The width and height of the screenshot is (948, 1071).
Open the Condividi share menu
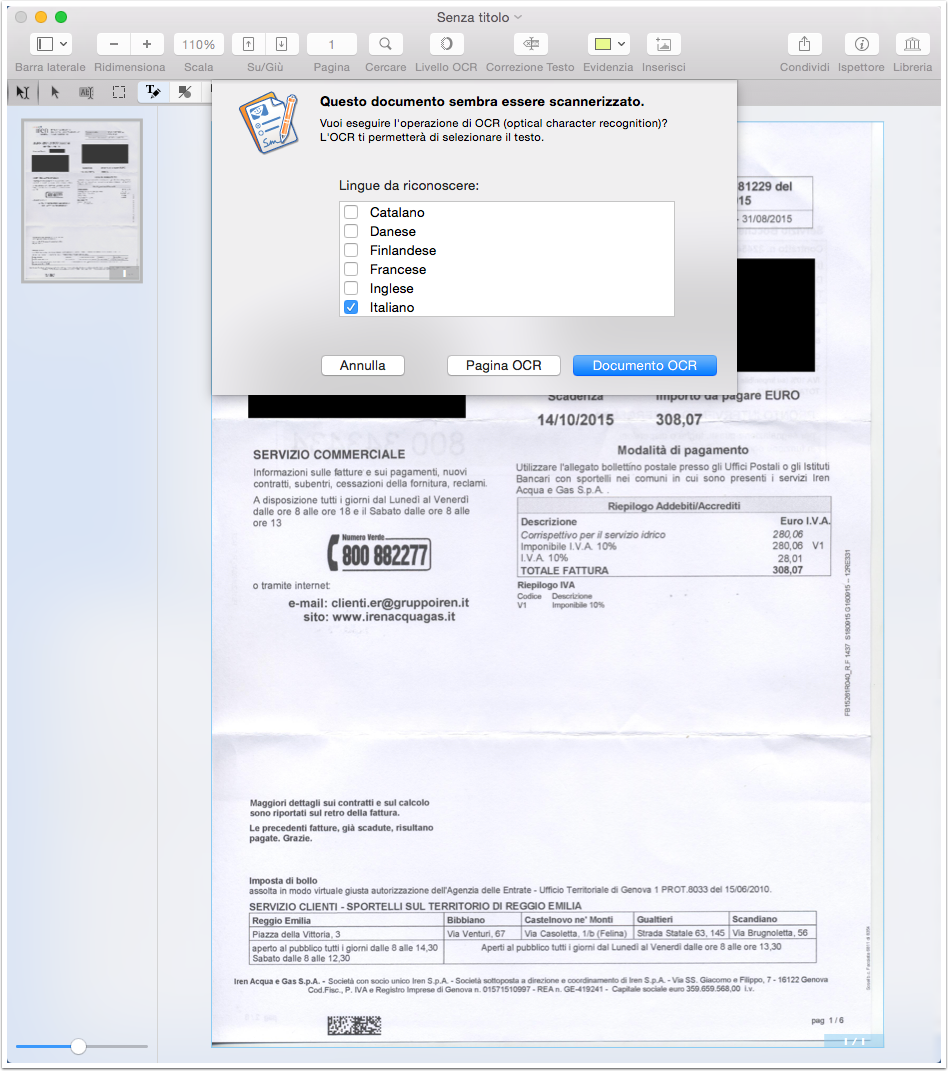(805, 44)
